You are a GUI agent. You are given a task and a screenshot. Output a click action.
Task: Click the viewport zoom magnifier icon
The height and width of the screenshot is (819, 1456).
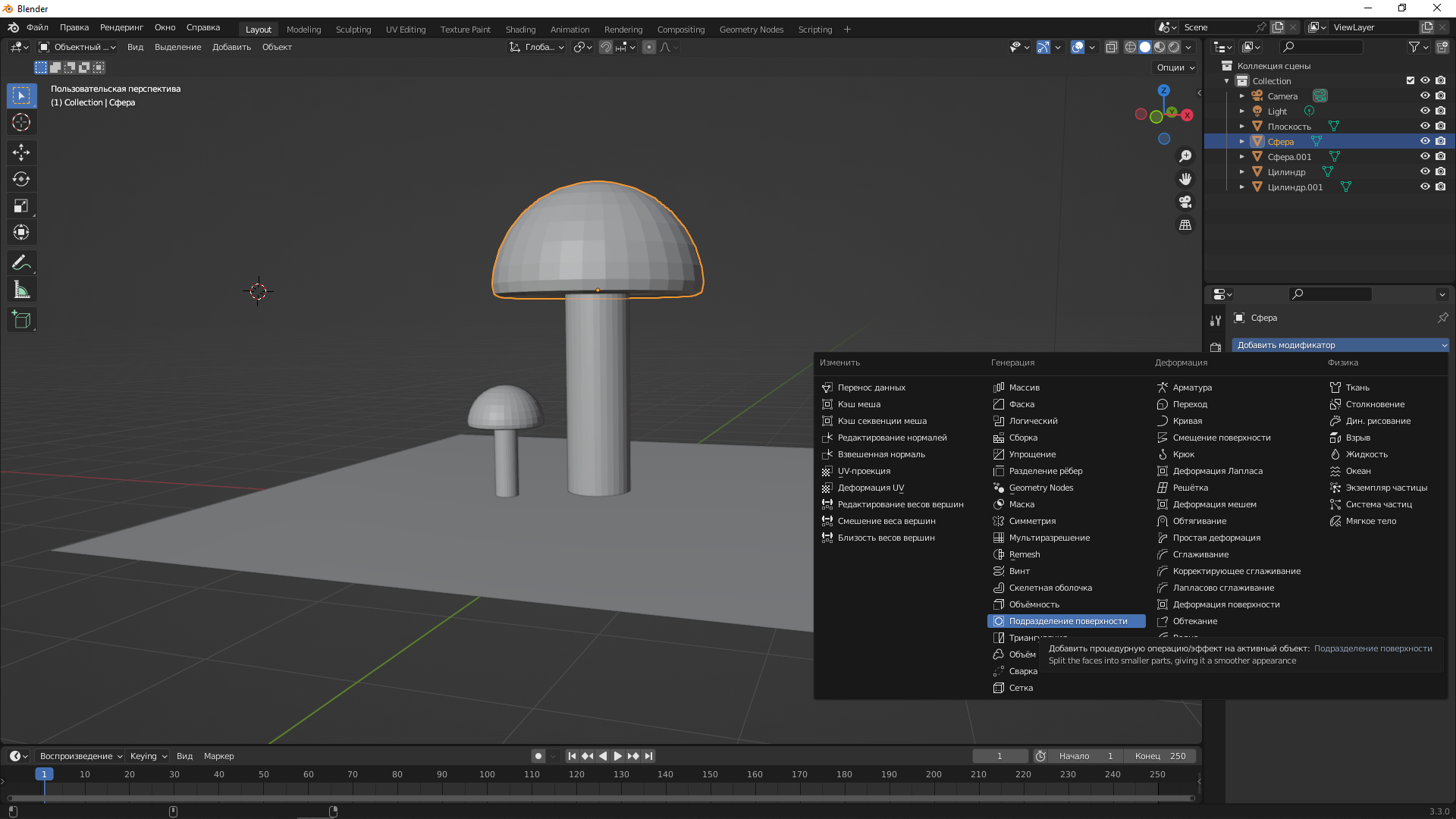(x=1185, y=156)
